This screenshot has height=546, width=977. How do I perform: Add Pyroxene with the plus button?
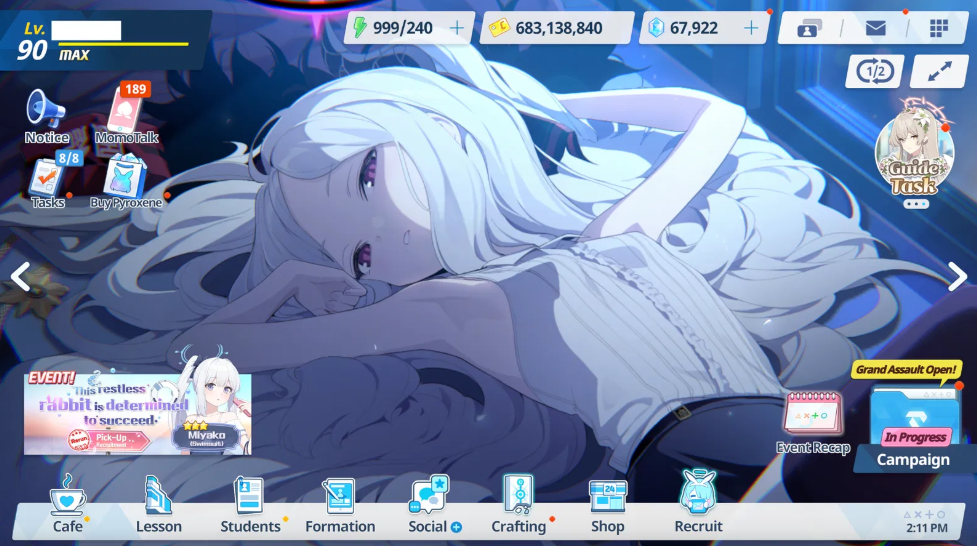(x=751, y=28)
